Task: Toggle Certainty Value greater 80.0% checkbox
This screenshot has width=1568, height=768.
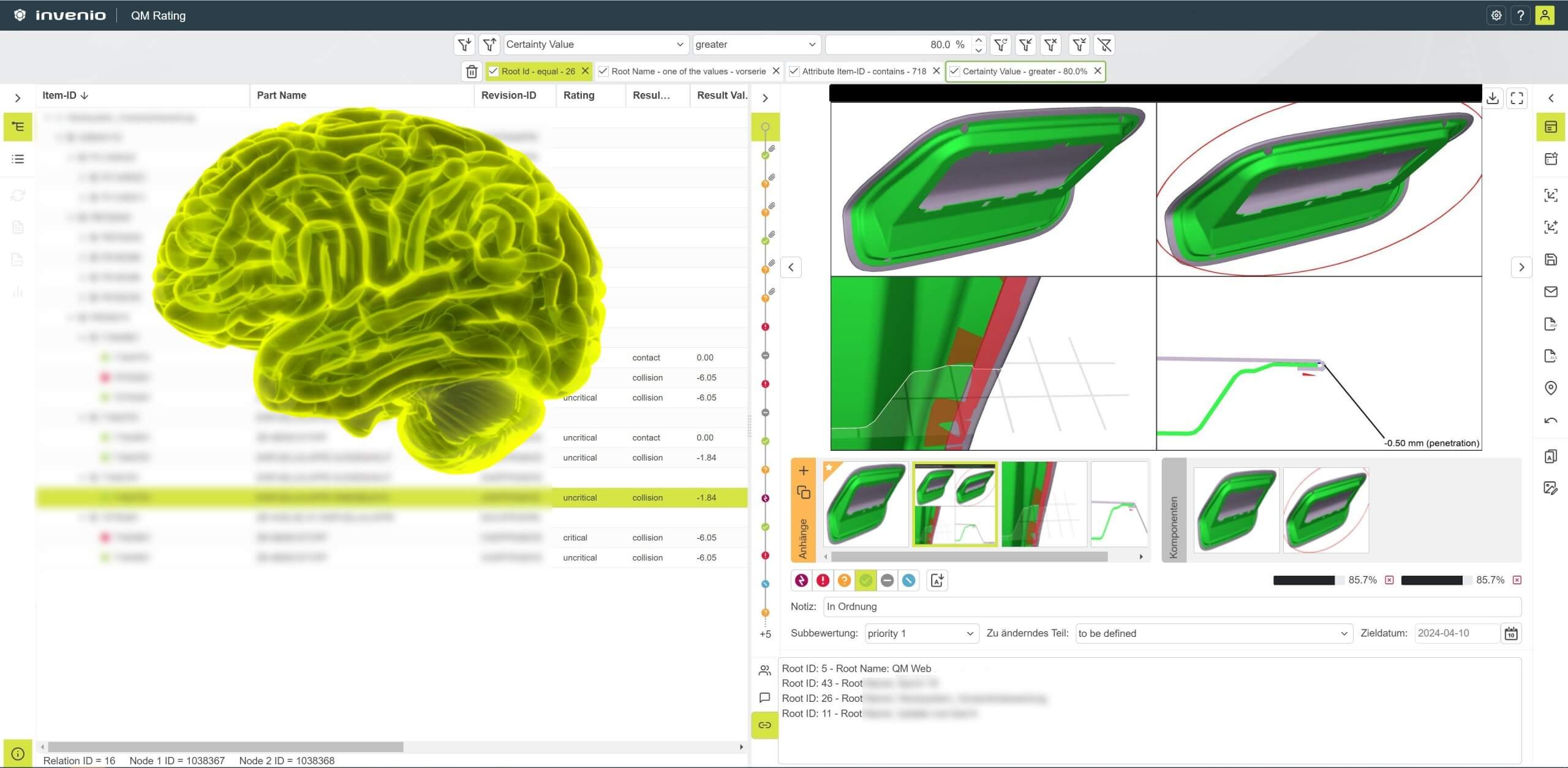Action: tap(954, 71)
